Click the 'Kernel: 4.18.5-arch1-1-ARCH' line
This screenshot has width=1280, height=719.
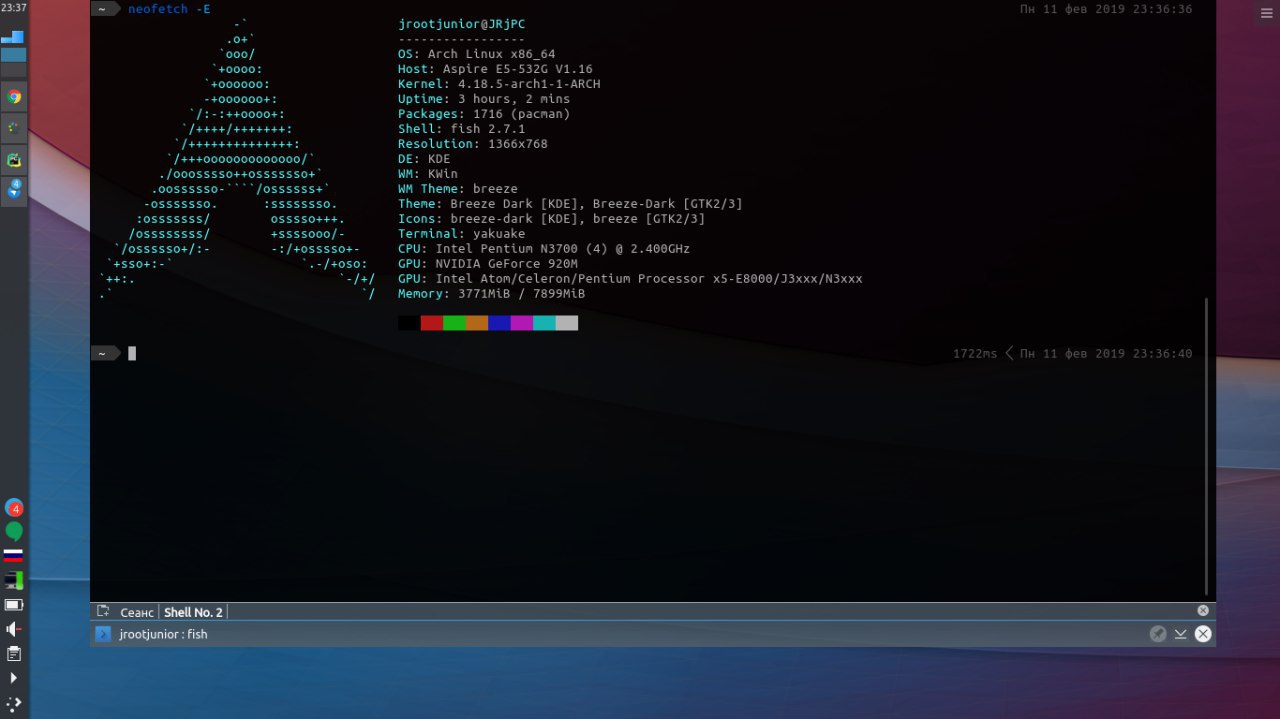tap(499, 84)
